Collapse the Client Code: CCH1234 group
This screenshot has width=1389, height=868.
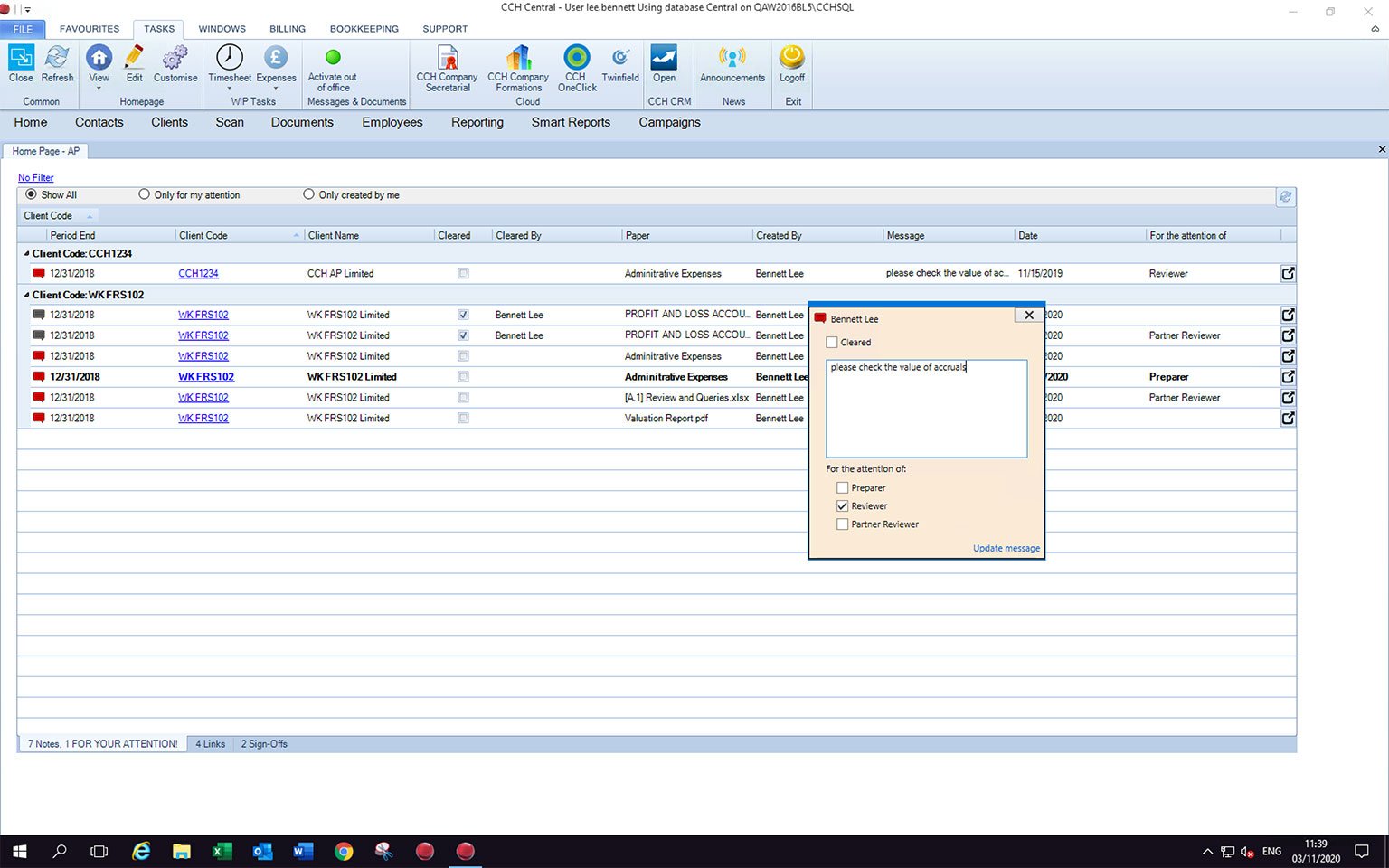coord(26,254)
